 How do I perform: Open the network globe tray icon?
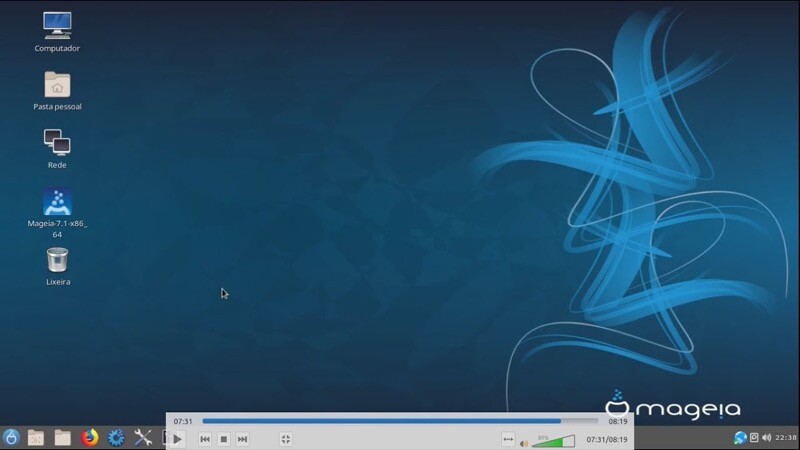click(x=740, y=438)
